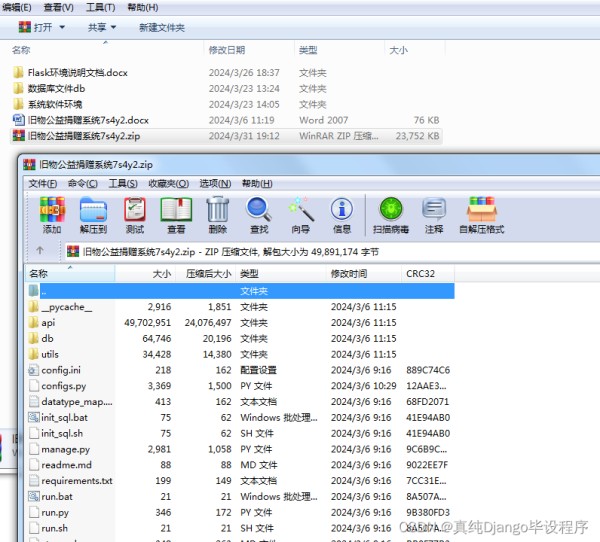600x542 pixels.
Task: Select configs.py in the archive list
Action: point(241,385)
